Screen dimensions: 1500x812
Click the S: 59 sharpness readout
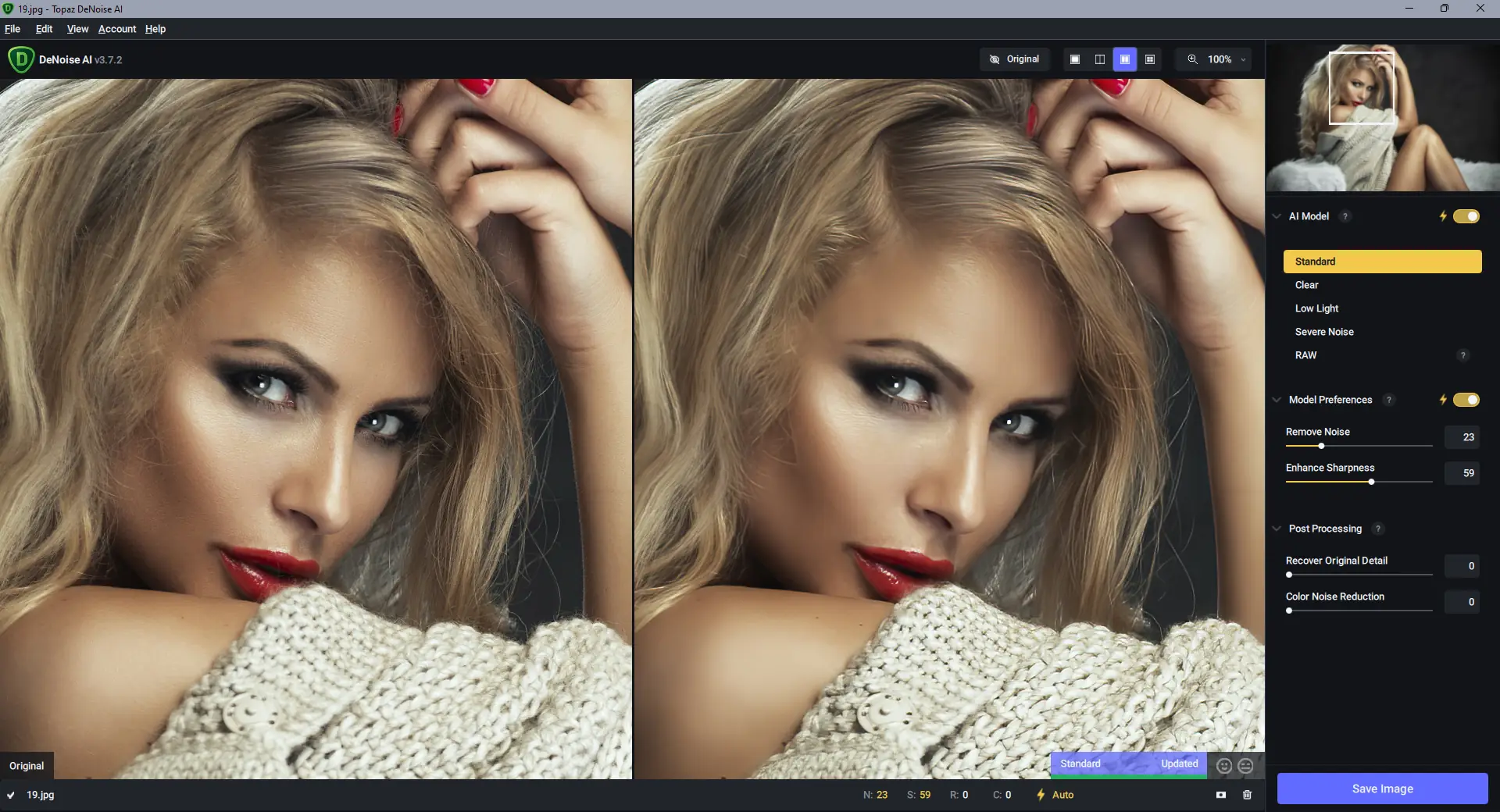click(x=919, y=795)
